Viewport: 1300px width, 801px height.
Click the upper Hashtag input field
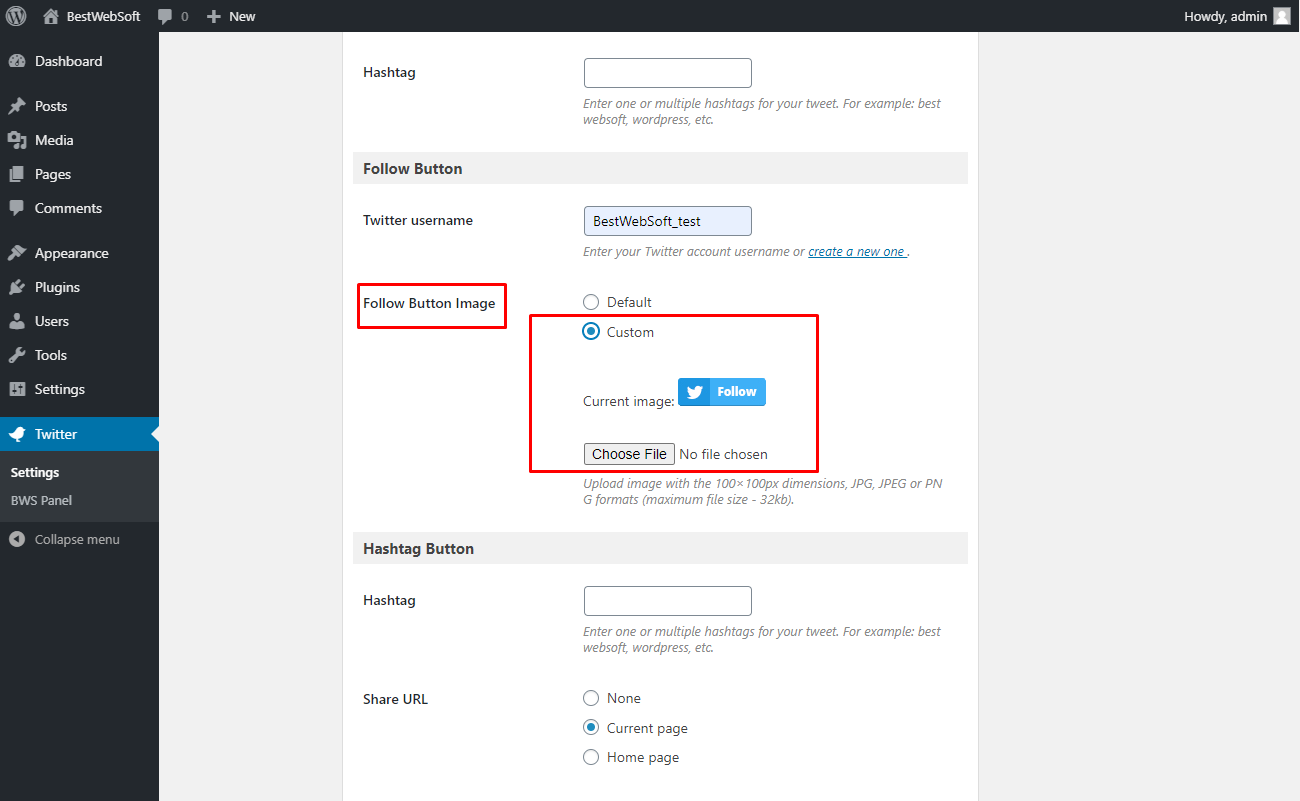(x=667, y=73)
